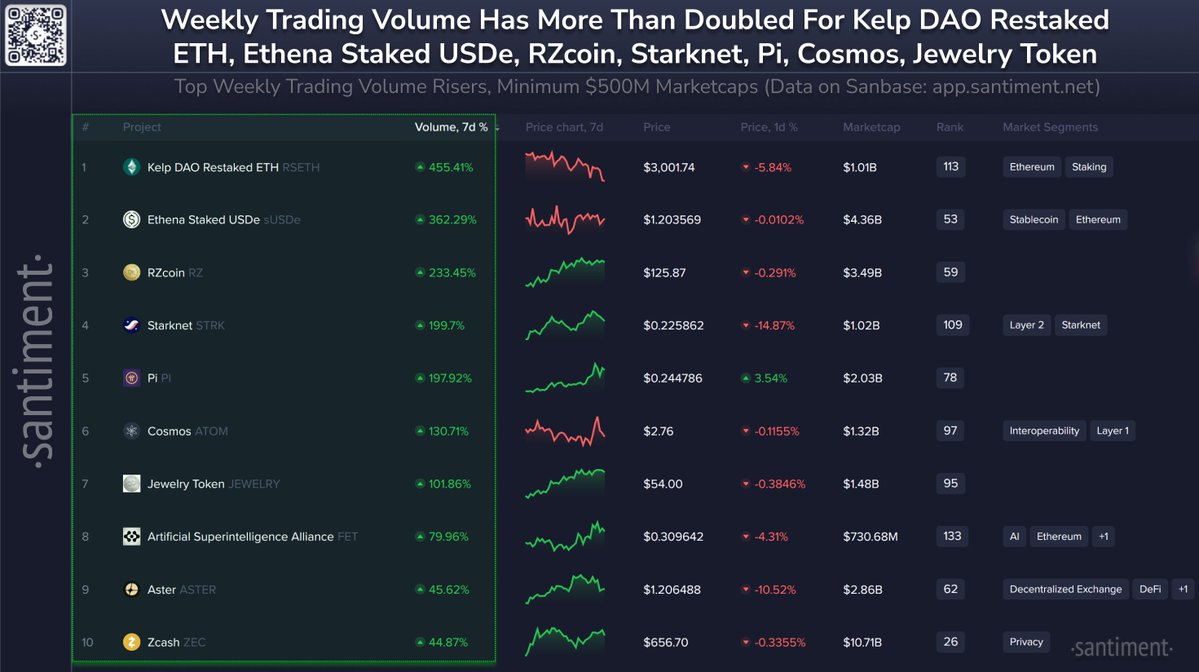Expand the +1 segments for Aster

click(1183, 590)
